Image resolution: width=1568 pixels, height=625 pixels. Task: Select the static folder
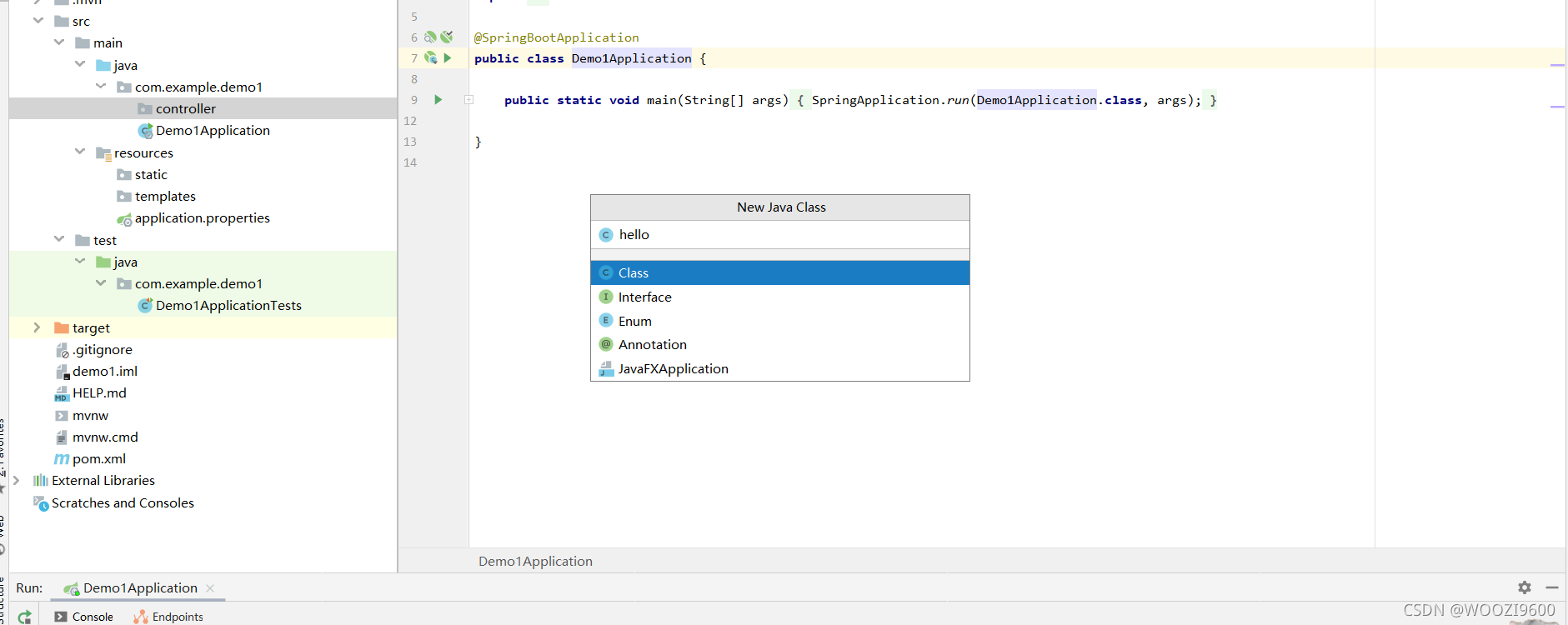(x=151, y=174)
